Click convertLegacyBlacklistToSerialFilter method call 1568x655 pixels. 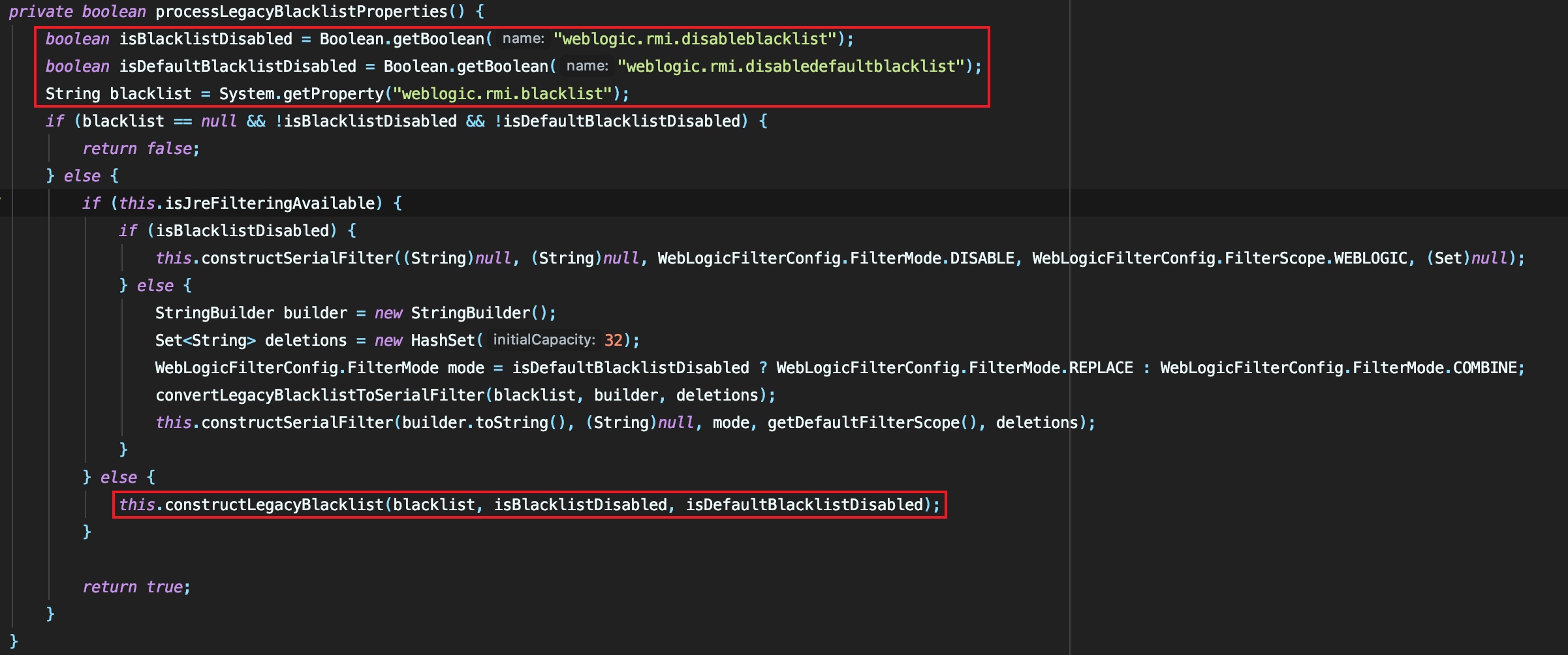click(320, 395)
